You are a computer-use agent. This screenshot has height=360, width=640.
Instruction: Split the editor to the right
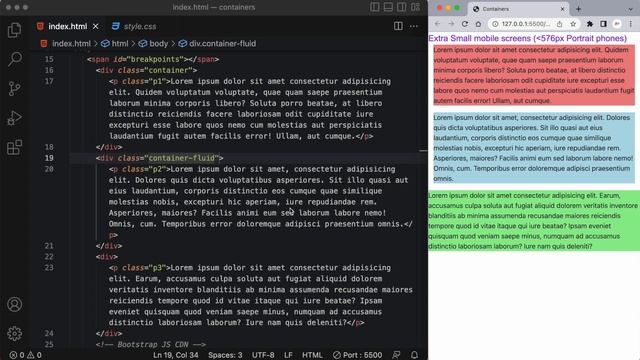[x=398, y=26]
